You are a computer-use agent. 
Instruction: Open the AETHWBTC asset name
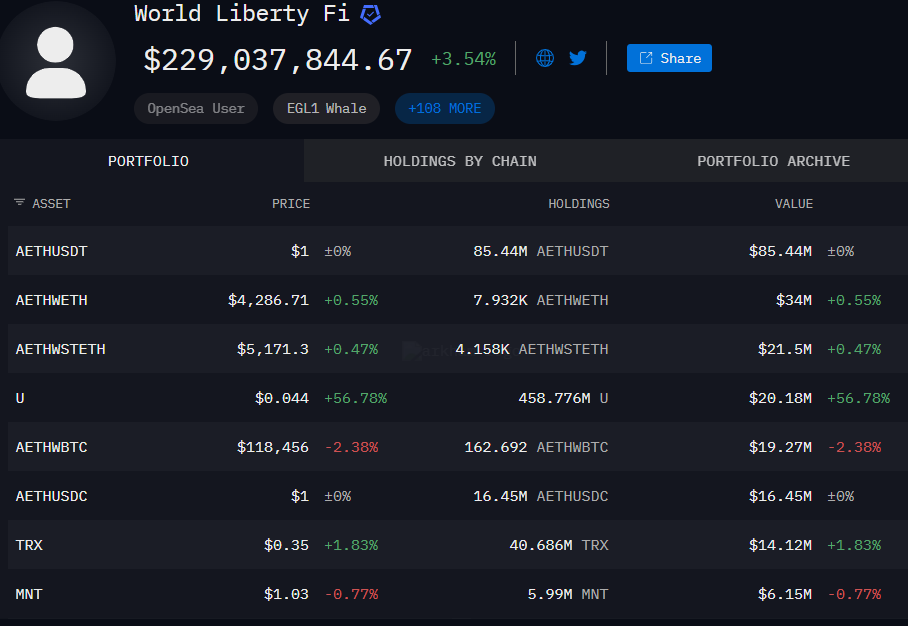(x=52, y=447)
